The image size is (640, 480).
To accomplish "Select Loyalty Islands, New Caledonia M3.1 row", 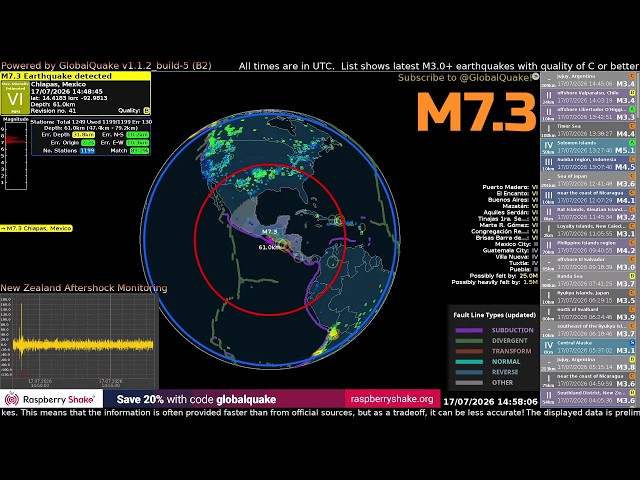I will [x=588, y=230].
